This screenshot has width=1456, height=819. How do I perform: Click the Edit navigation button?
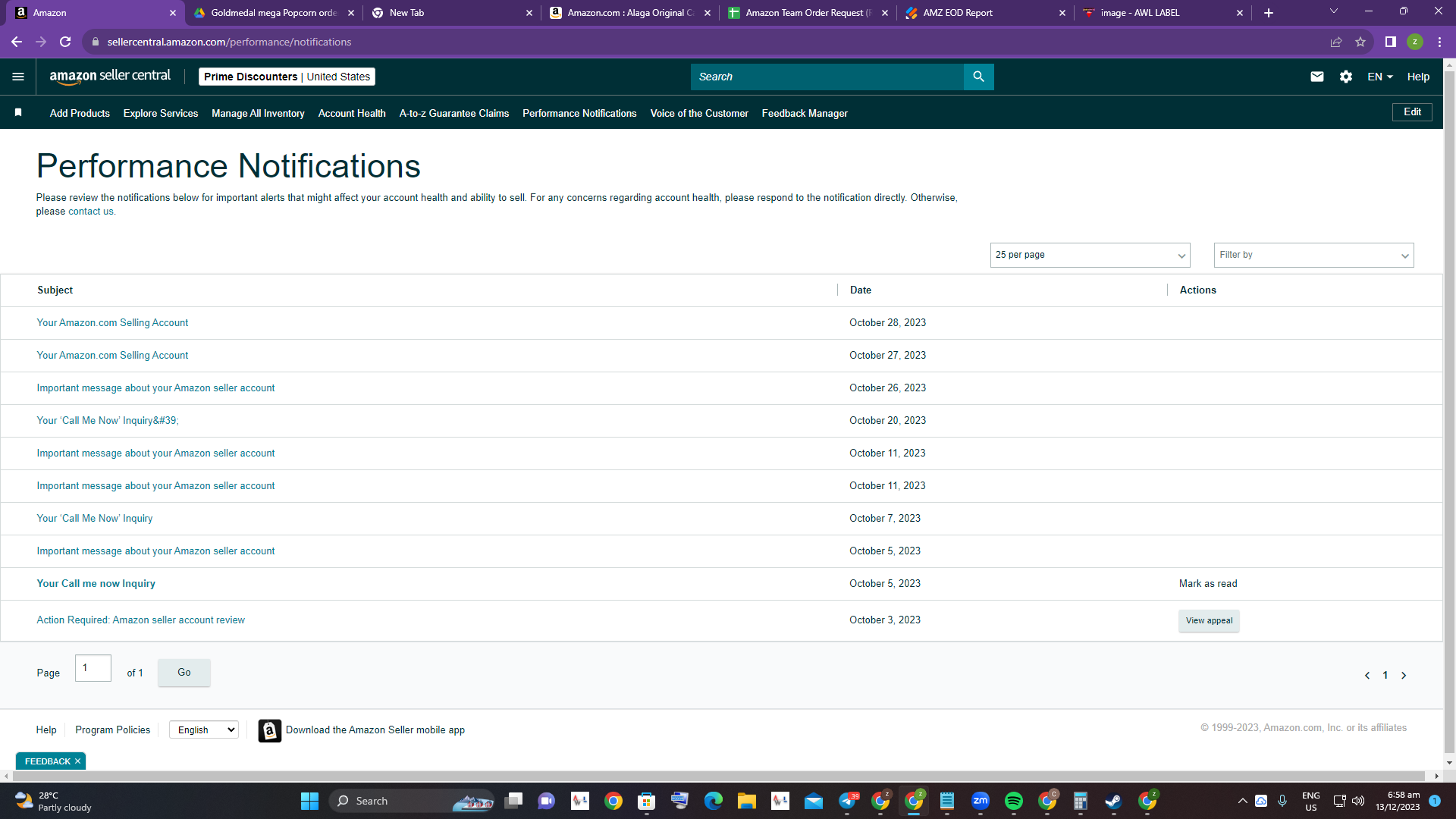point(1412,112)
